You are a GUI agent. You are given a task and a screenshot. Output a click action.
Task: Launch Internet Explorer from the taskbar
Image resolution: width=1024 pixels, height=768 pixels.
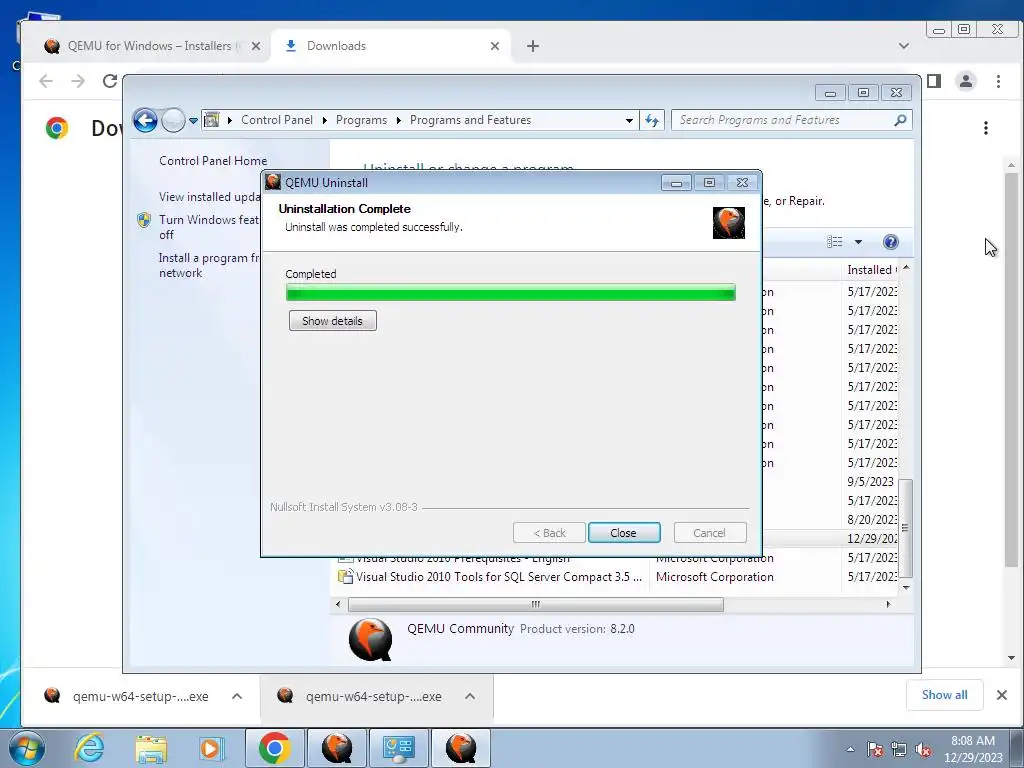click(89, 748)
